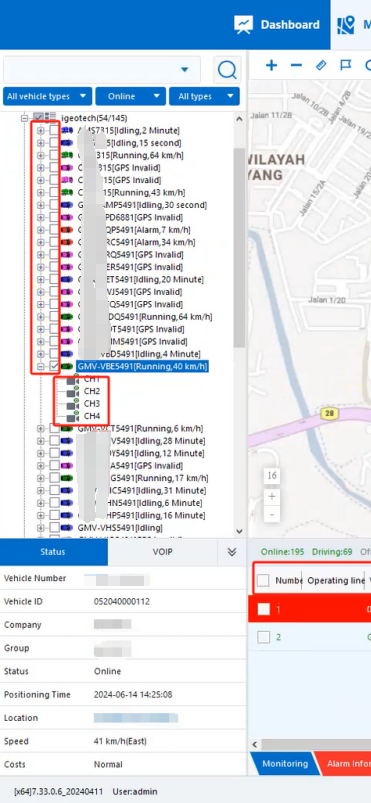Toggle the igeotech group checkbox
This screenshot has height=803, width=371.
pyautogui.click(x=38, y=118)
